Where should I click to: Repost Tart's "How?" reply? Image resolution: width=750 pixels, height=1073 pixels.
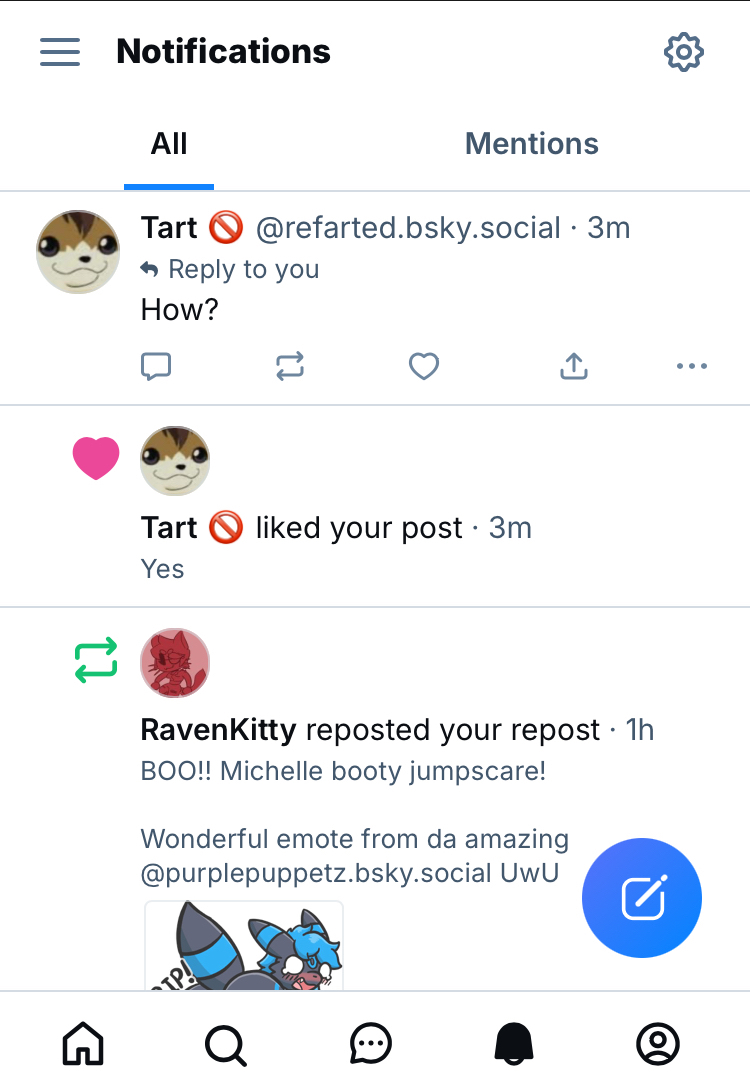290,367
